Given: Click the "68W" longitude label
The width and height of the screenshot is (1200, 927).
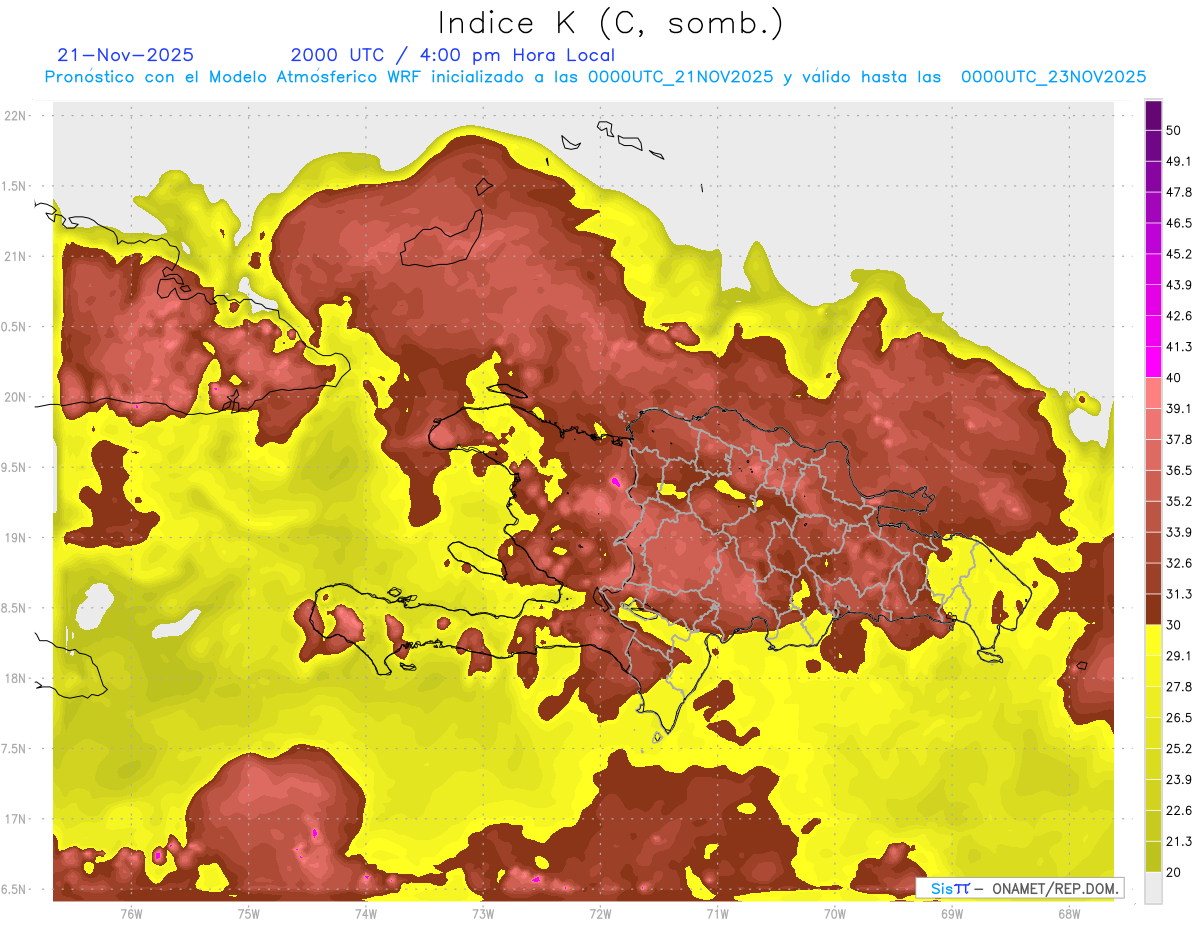Looking at the screenshot, I should pos(1069,914).
